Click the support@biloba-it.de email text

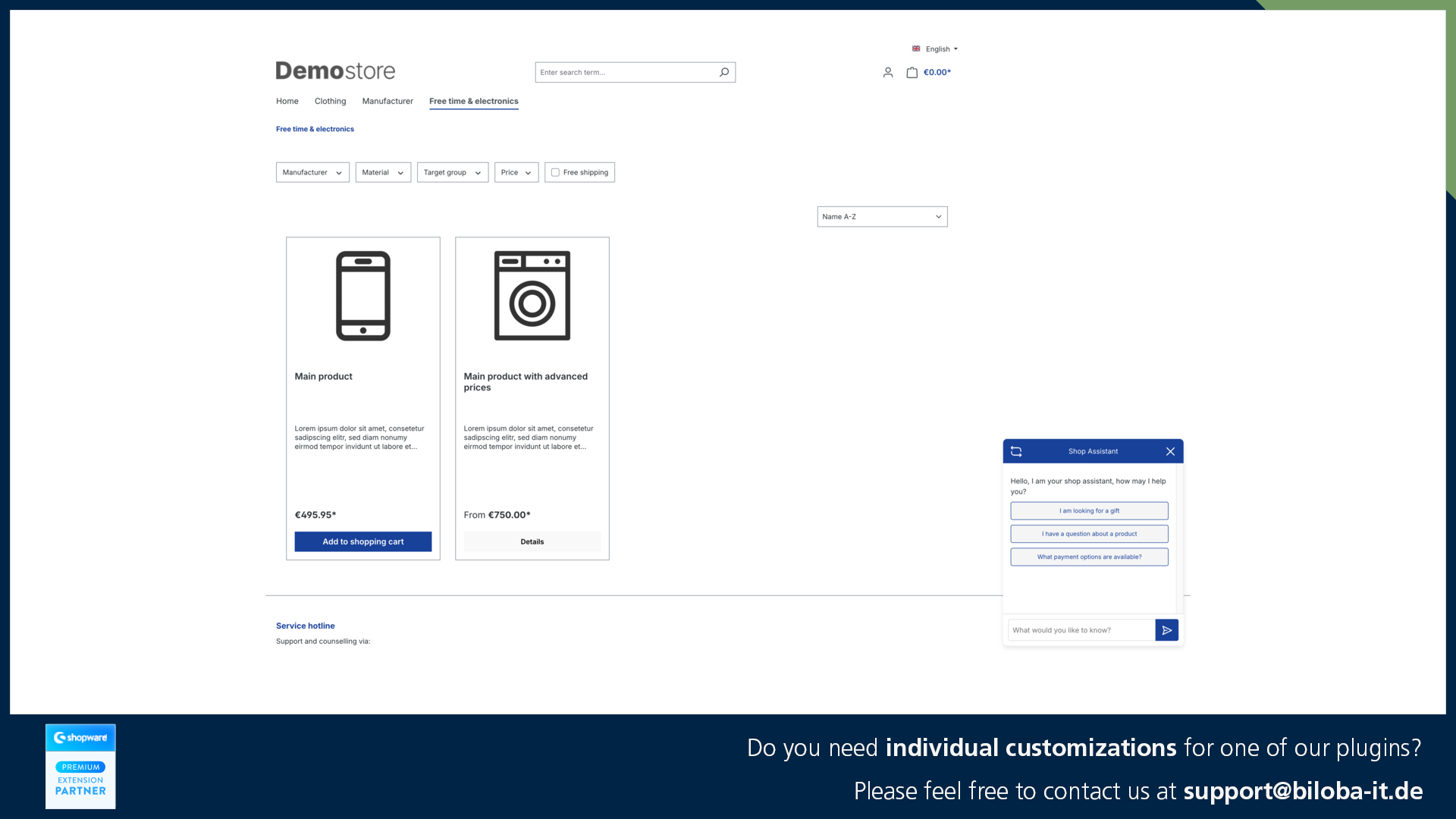1303,791
